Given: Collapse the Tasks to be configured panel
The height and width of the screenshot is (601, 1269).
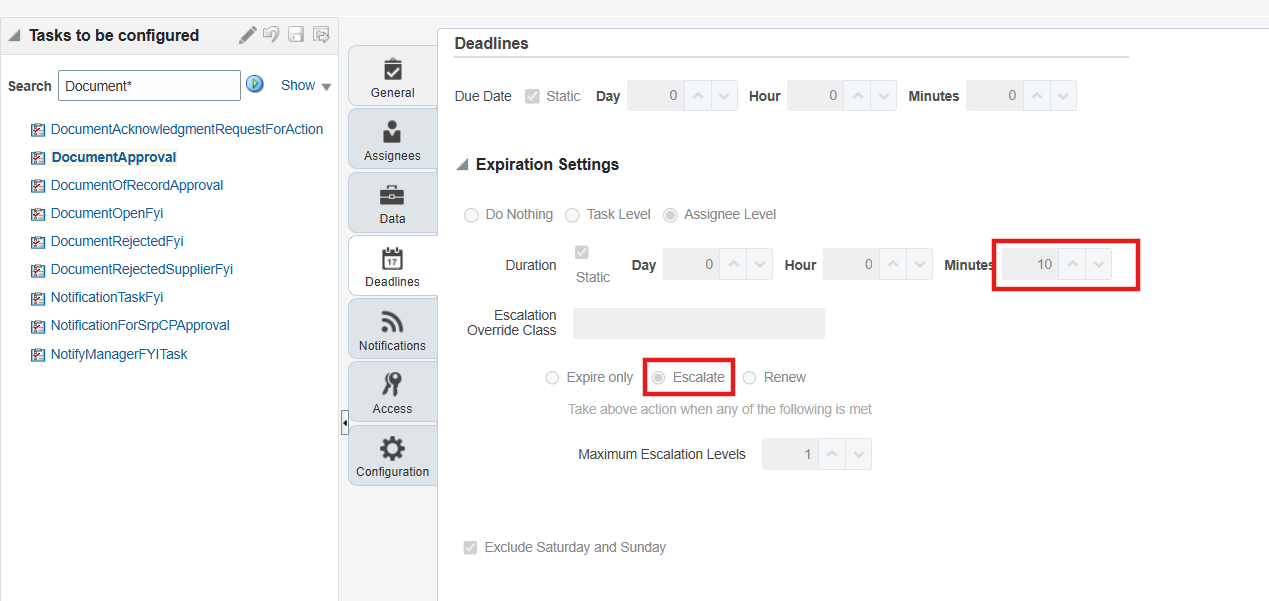Looking at the screenshot, I should (x=14, y=34).
